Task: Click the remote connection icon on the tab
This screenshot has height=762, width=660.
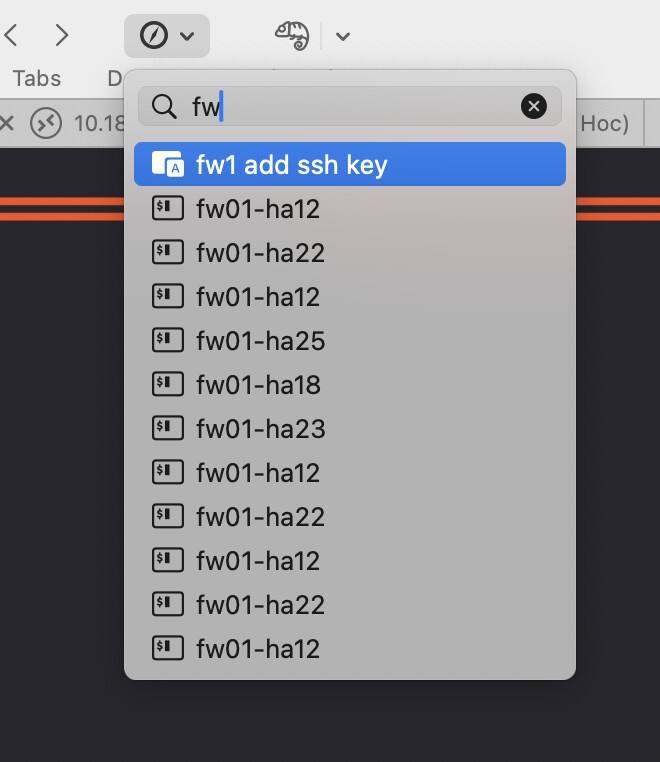Action: pos(46,124)
